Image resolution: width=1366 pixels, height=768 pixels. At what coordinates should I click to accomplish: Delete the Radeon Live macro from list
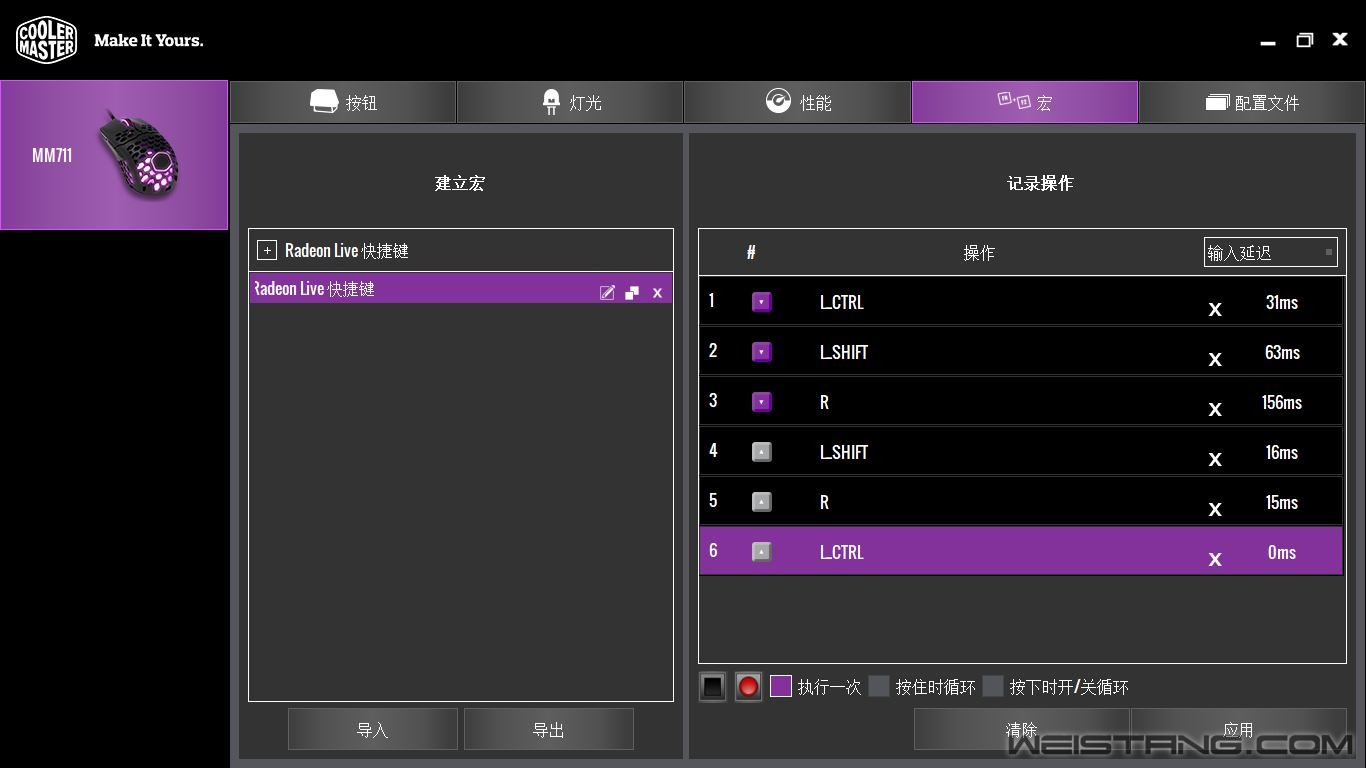click(657, 293)
